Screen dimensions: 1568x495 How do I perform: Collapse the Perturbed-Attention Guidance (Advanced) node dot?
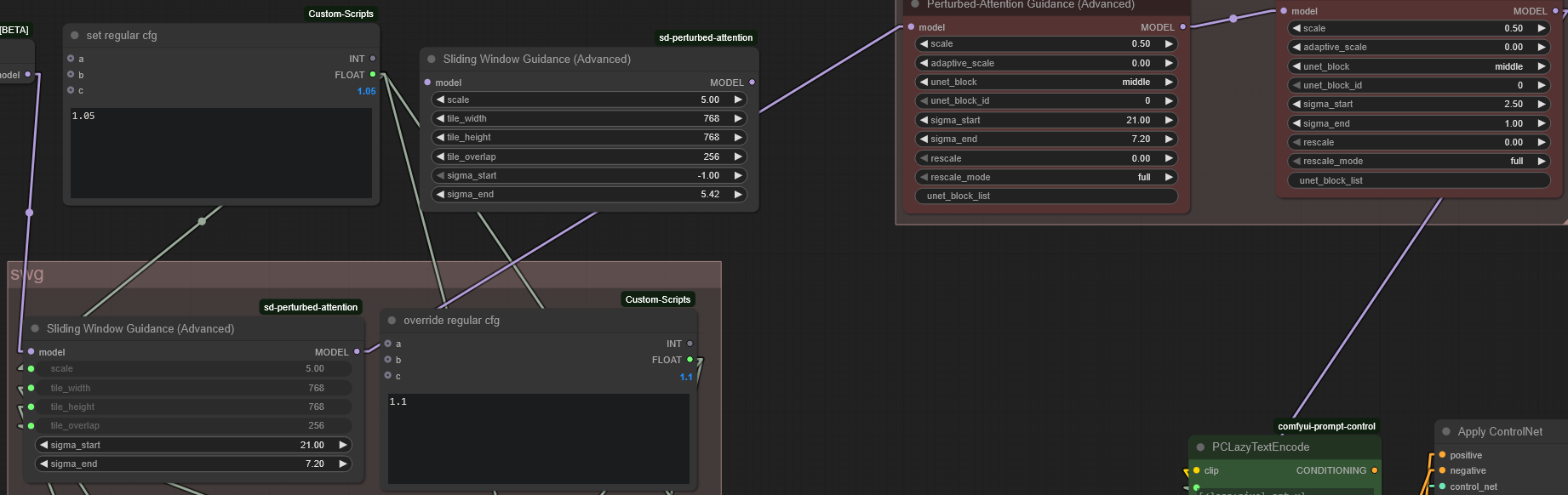(x=915, y=4)
